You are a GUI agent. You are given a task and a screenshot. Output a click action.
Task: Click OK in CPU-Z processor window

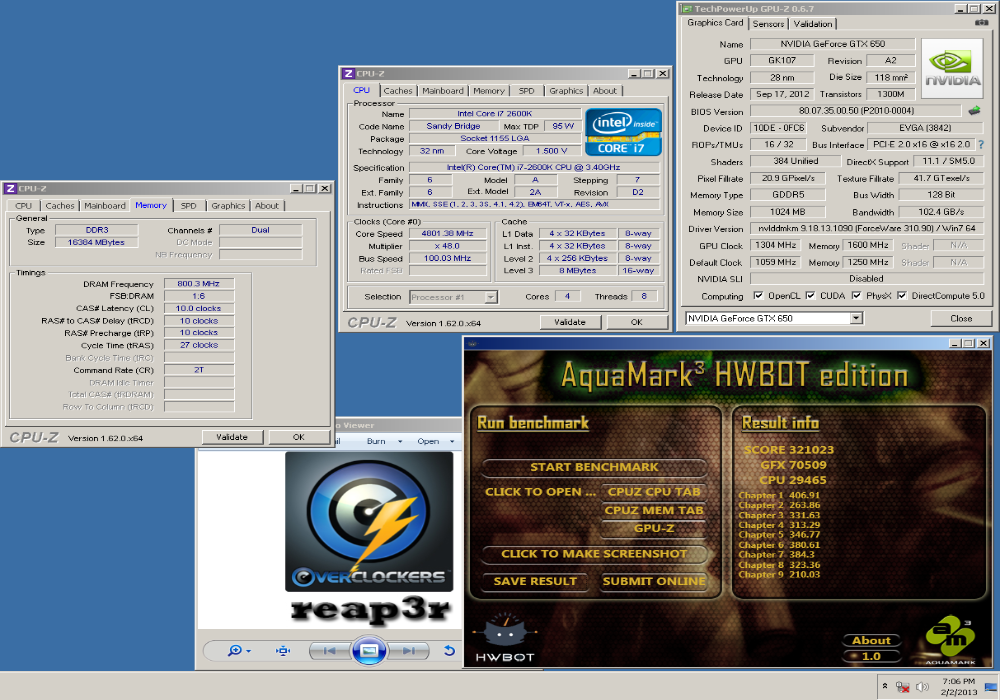pyautogui.click(x=636, y=323)
